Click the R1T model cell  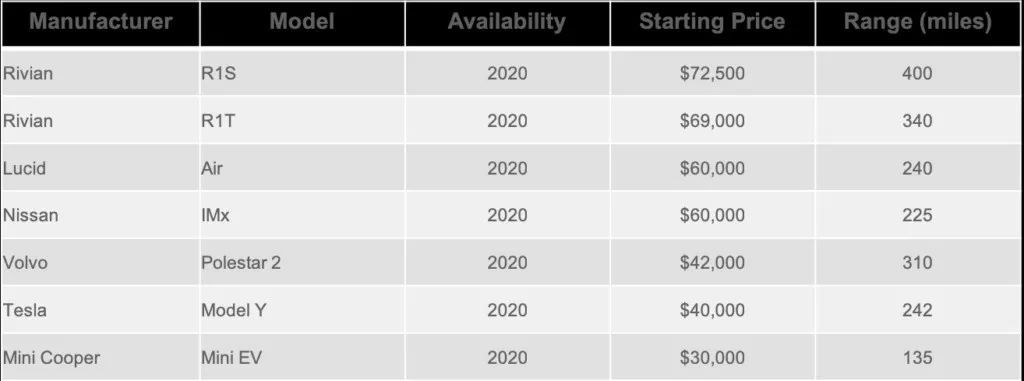(302, 121)
